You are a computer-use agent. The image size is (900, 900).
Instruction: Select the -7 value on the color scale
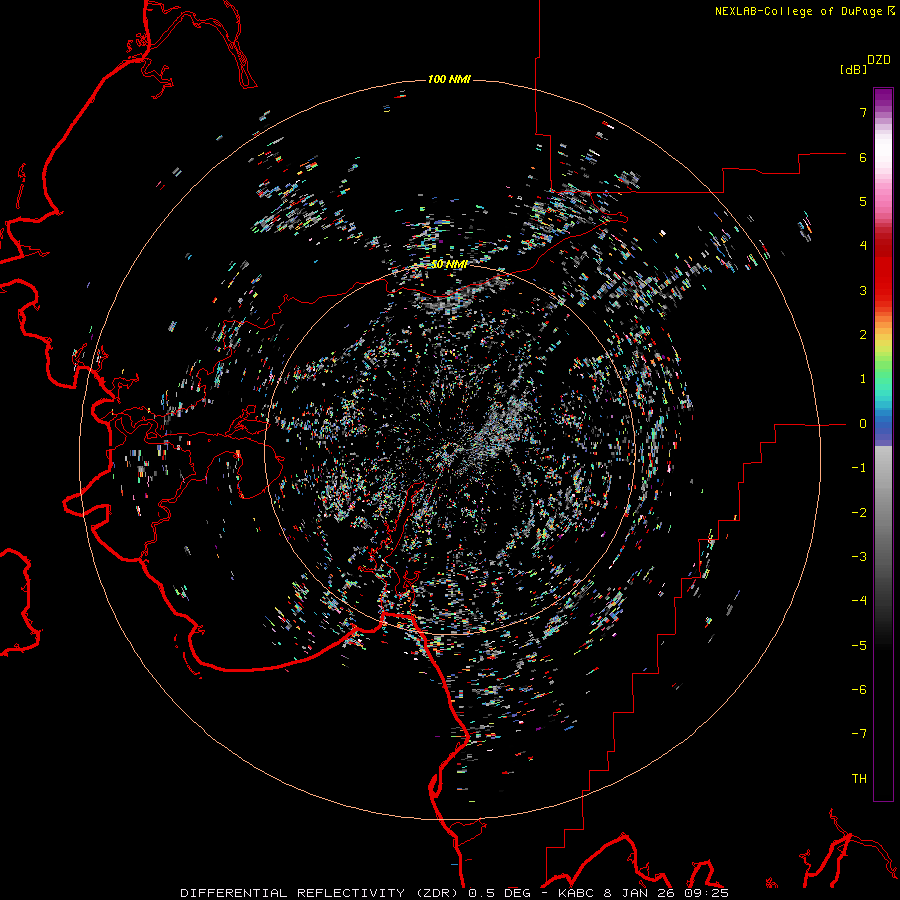pyautogui.click(x=859, y=734)
